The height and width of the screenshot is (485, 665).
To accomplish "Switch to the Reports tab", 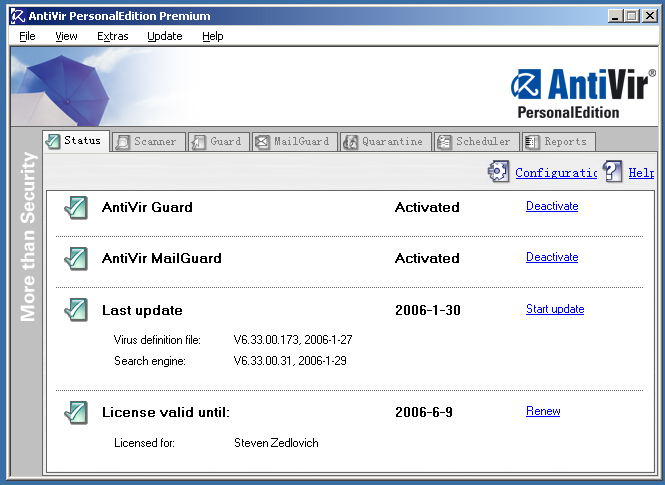I will tap(559, 142).
